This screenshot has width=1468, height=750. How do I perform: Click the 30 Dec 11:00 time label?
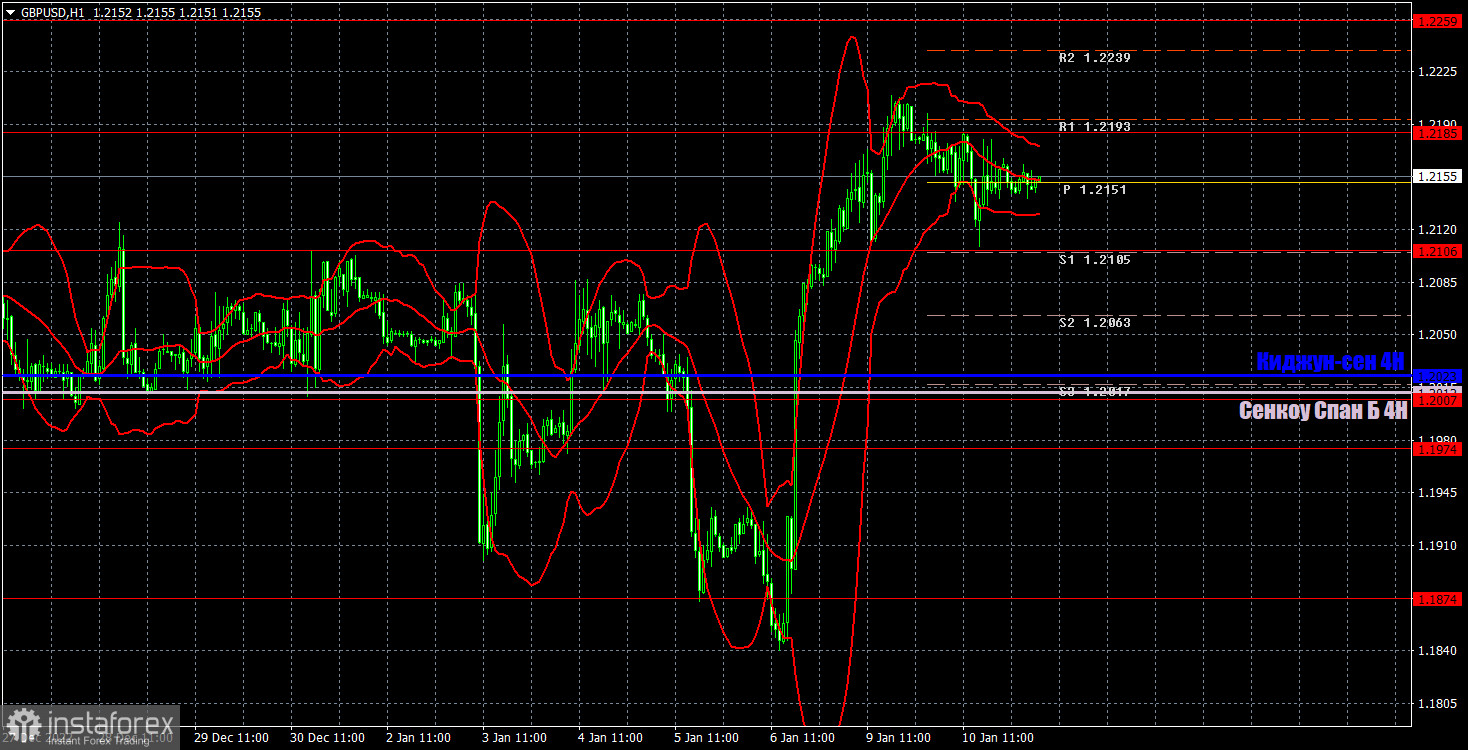pos(328,738)
